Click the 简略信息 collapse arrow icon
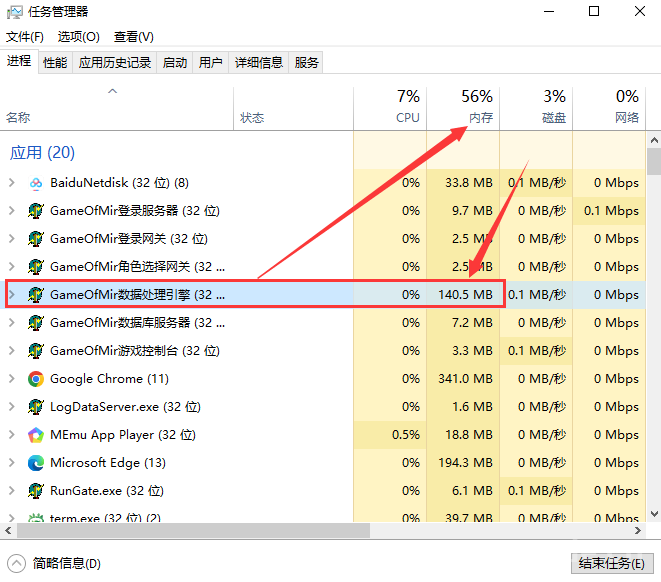 [16, 563]
